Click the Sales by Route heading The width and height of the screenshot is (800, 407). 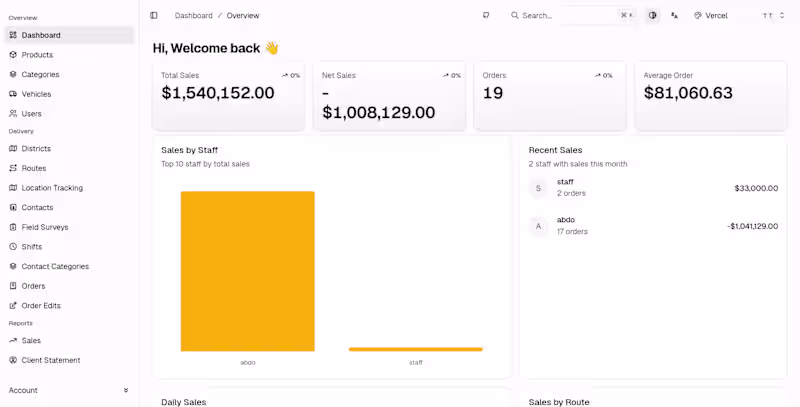(559, 402)
